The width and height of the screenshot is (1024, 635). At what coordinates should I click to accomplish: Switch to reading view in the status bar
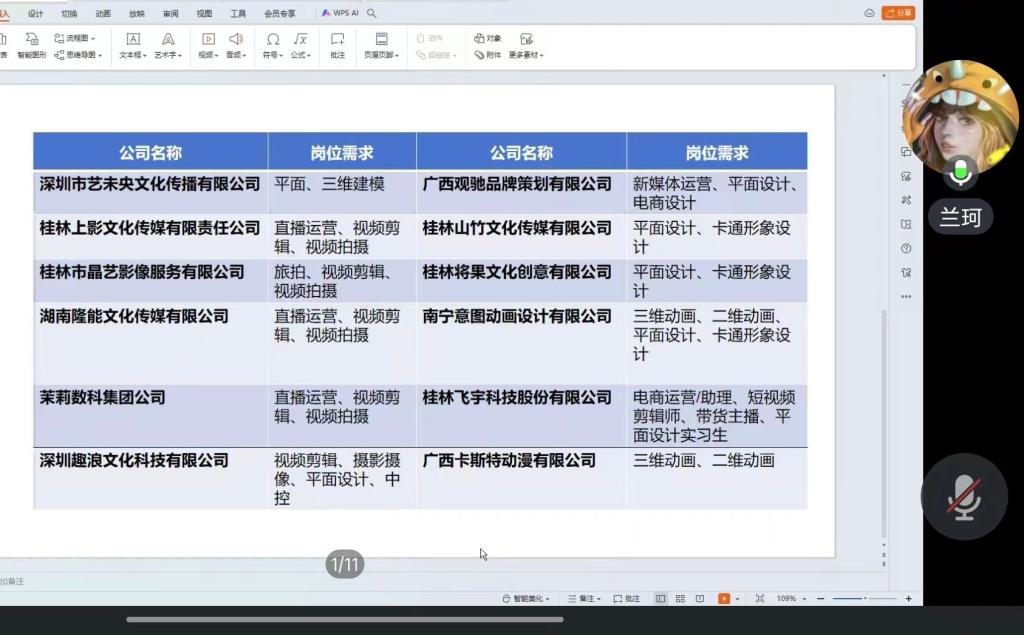click(x=699, y=598)
